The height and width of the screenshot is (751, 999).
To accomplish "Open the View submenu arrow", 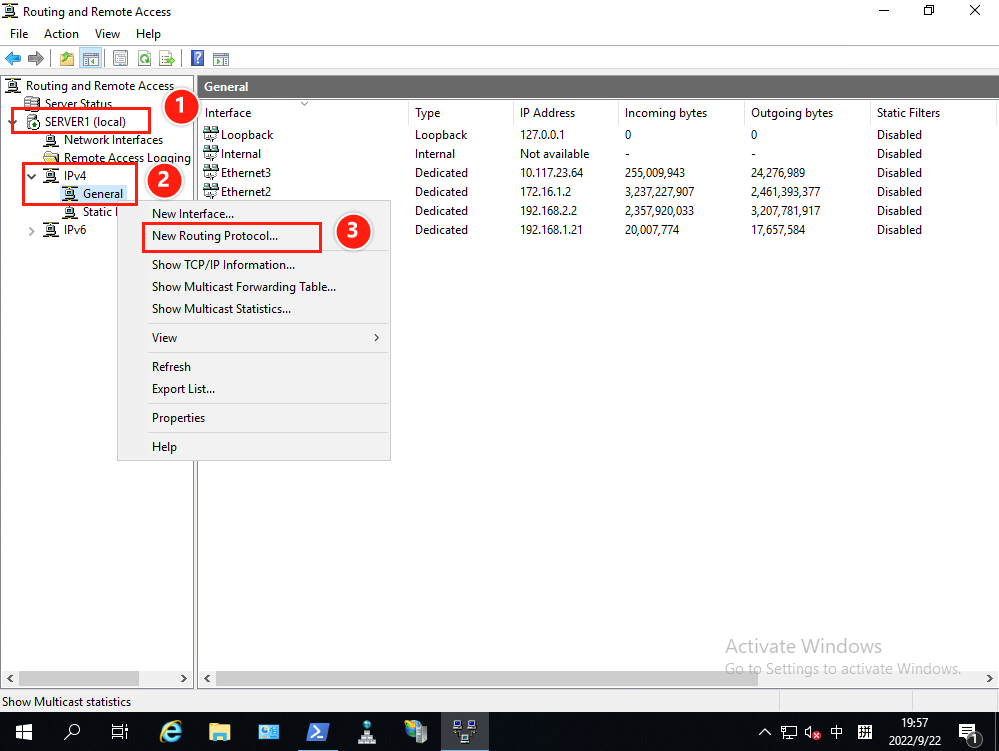I will 377,338.
